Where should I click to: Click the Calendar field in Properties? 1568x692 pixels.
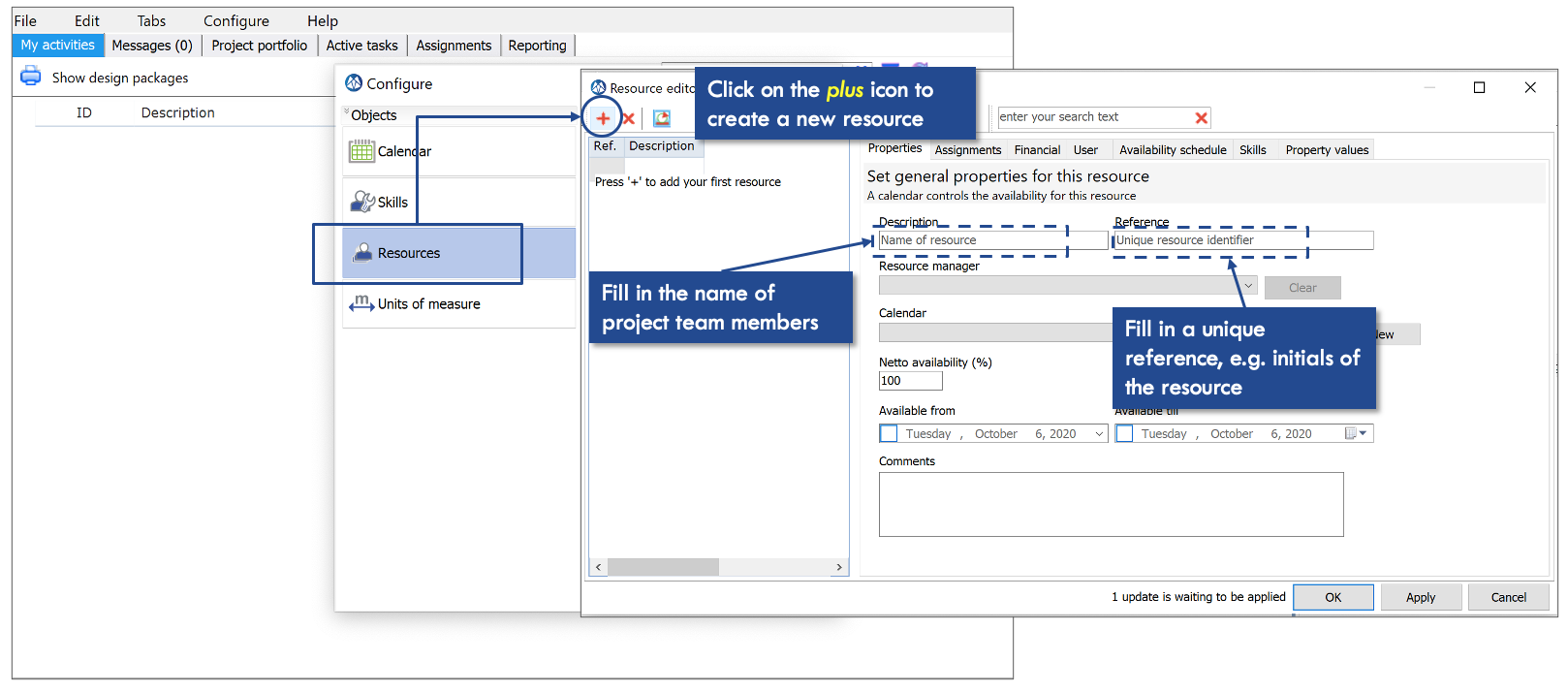pyautogui.click(x=996, y=332)
